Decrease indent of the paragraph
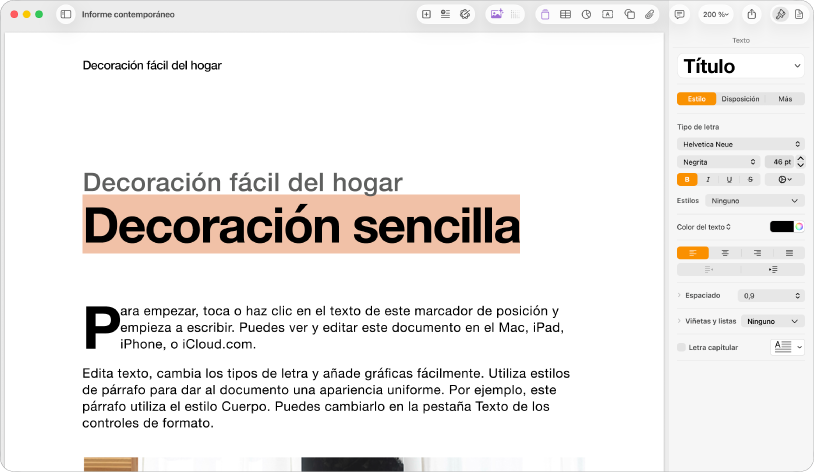 709,269
